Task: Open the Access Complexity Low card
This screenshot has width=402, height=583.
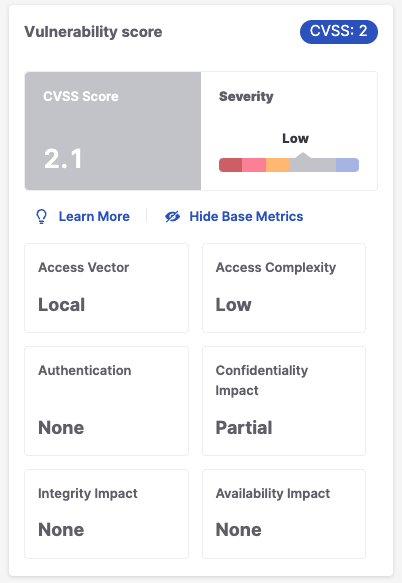Action: tap(284, 288)
